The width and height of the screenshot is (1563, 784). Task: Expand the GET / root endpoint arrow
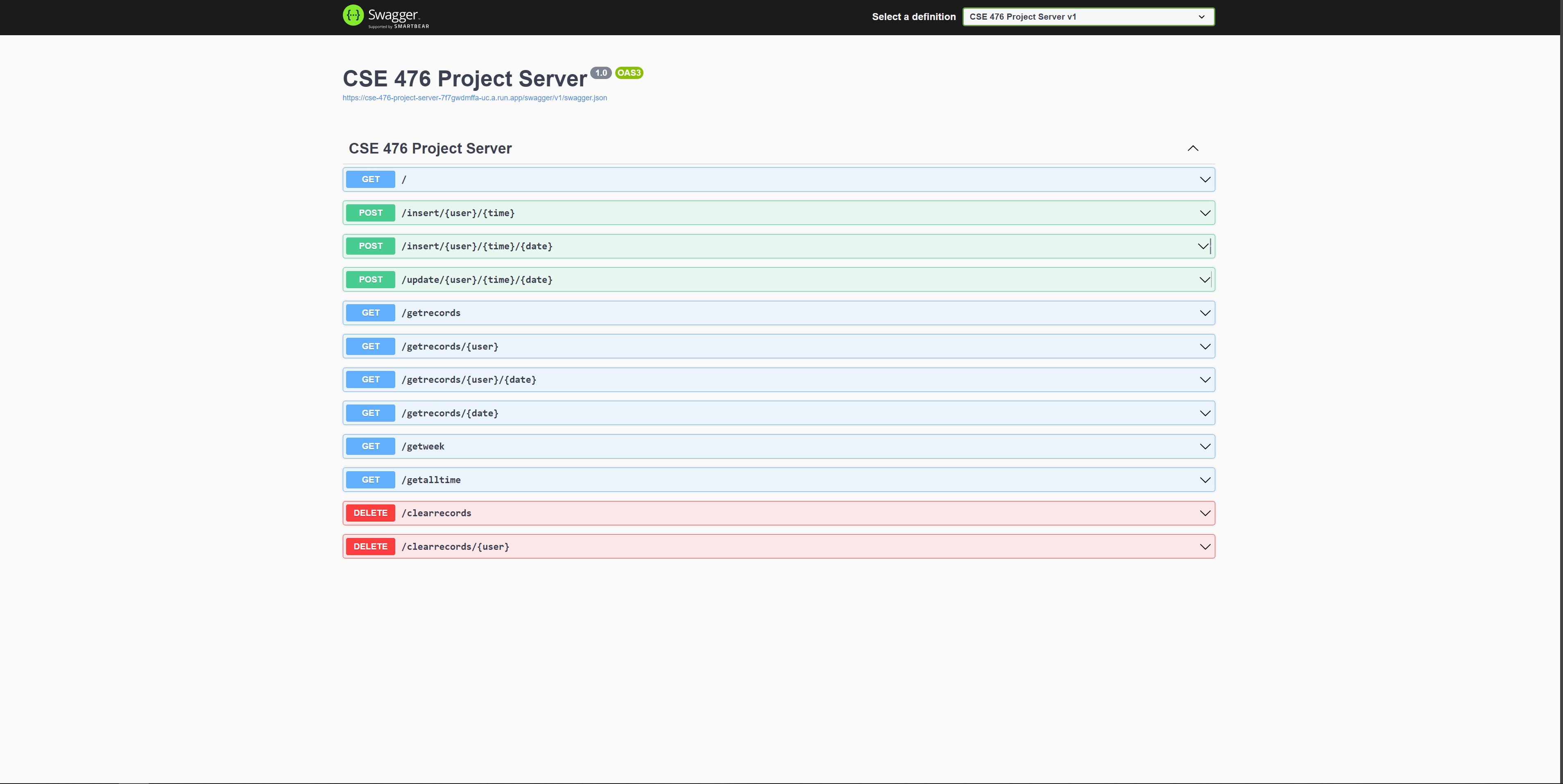(x=1205, y=179)
